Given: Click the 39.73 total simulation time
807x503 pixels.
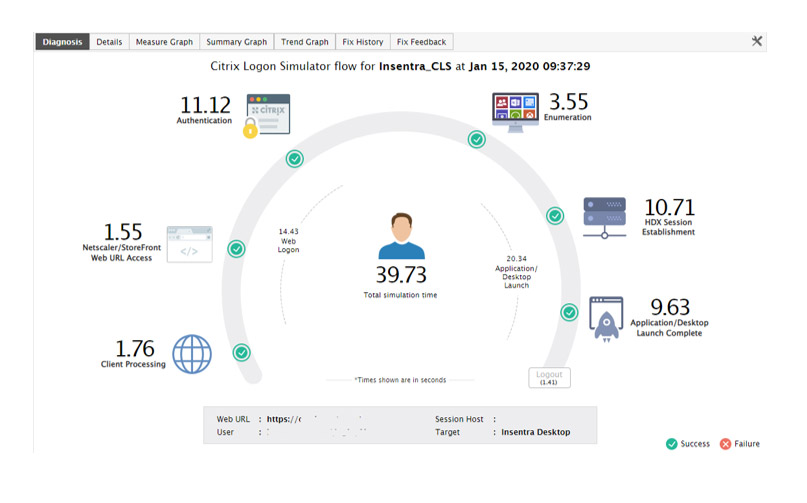Looking at the screenshot, I should pos(401,275).
